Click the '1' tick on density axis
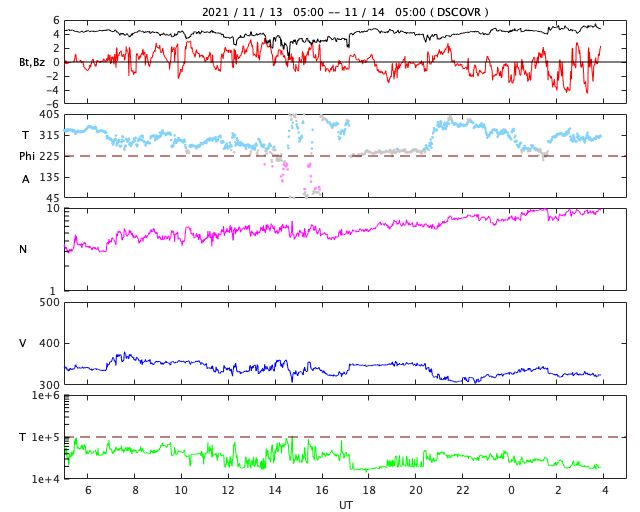Viewport: 640px width, 512px height. 53,291
